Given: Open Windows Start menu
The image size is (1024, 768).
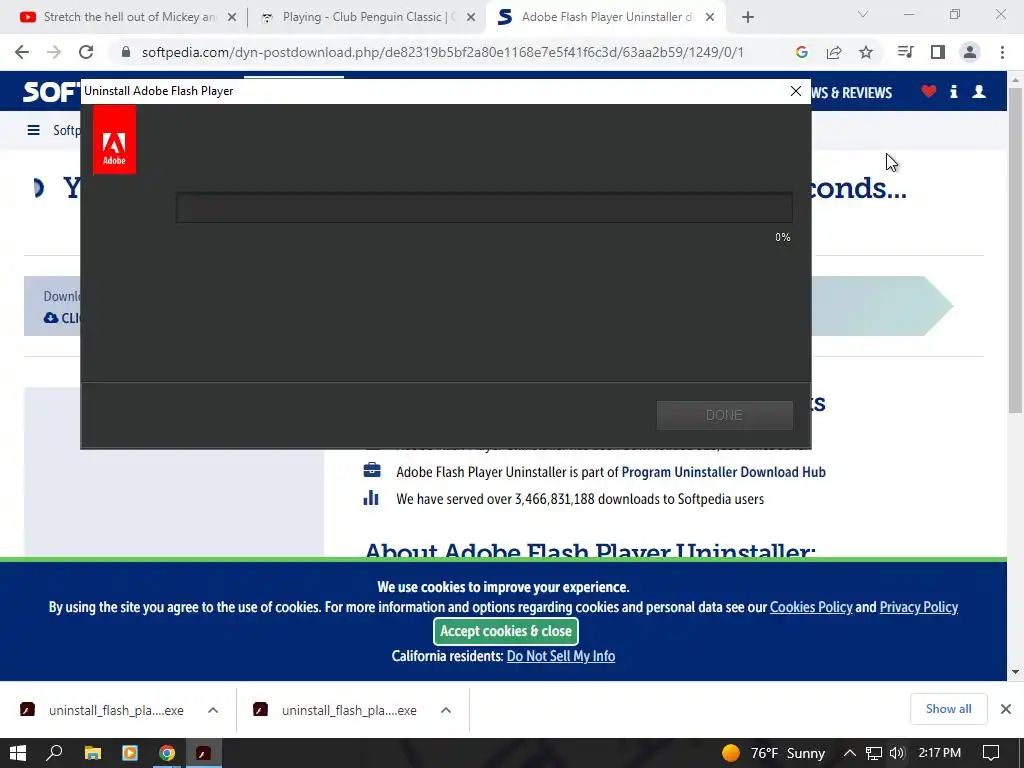Looking at the screenshot, I should [x=18, y=753].
